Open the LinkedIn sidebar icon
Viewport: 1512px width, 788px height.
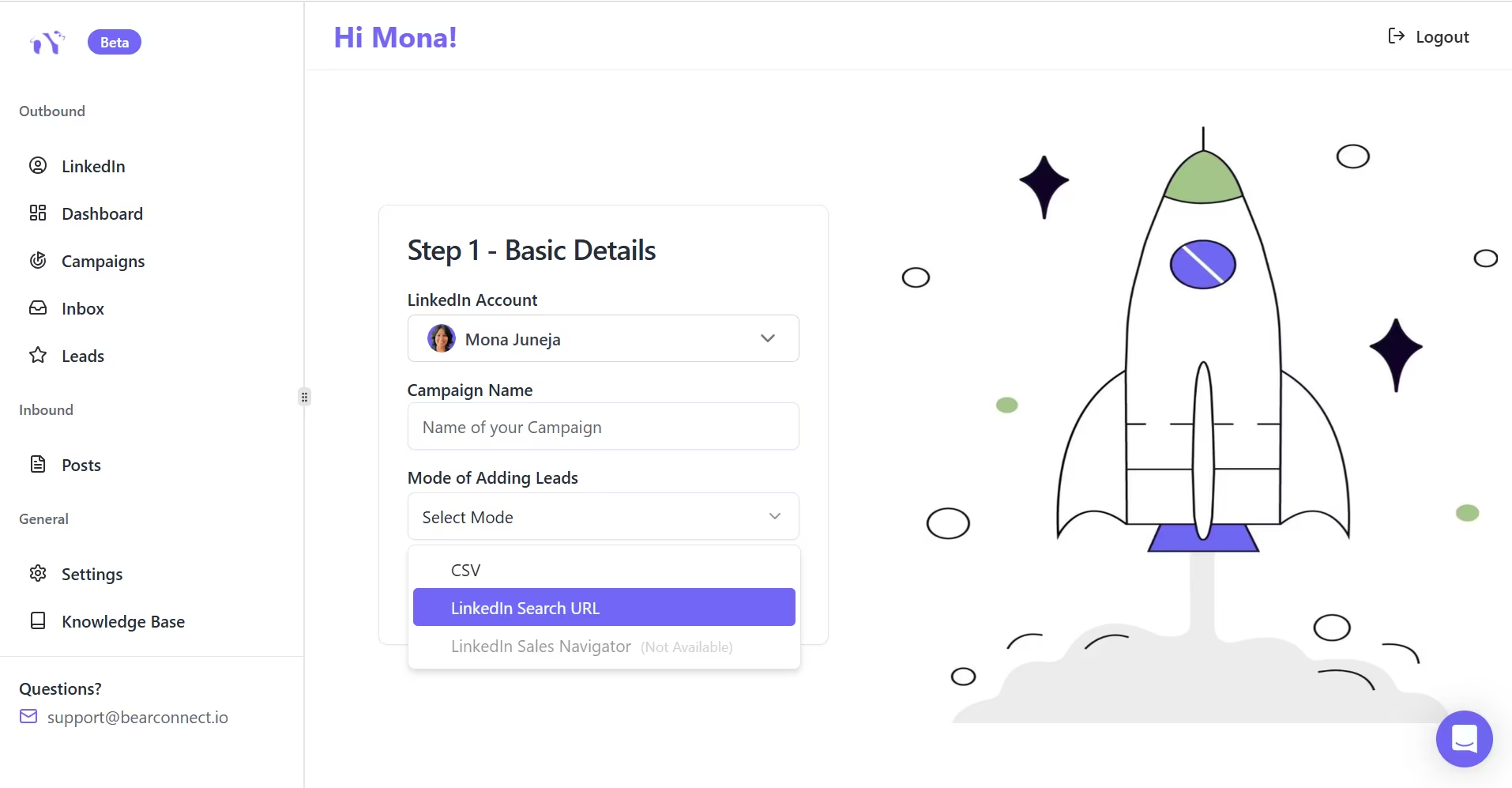(38, 166)
